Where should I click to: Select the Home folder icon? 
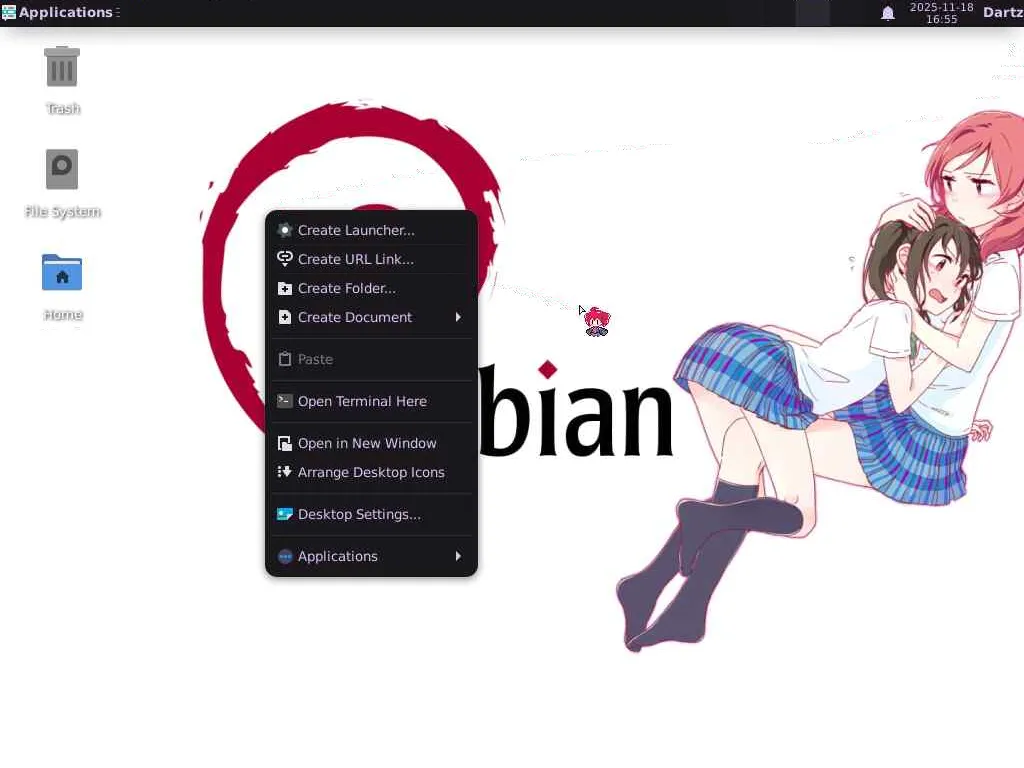pyautogui.click(x=62, y=272)
